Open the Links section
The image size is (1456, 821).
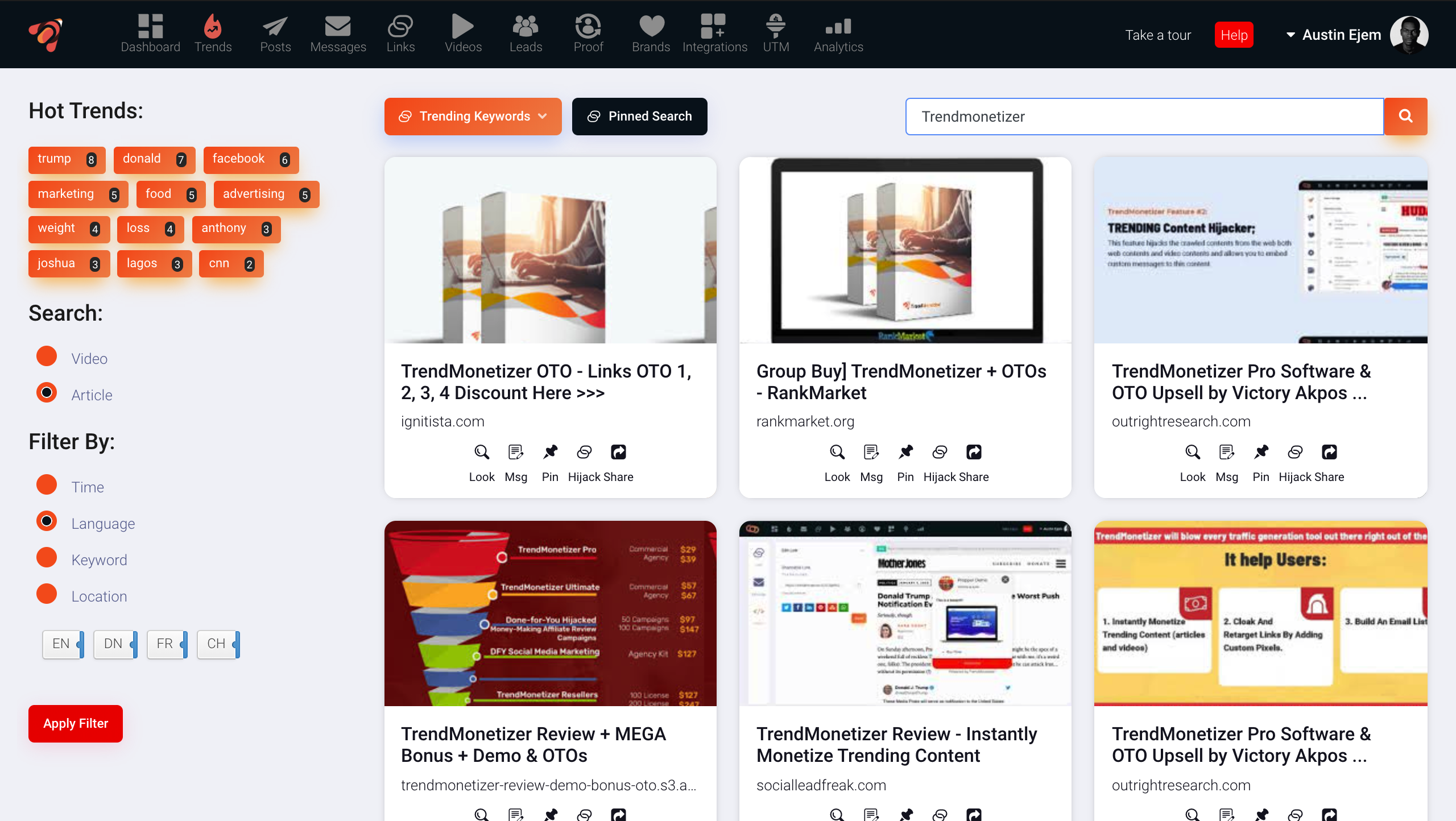400,34
